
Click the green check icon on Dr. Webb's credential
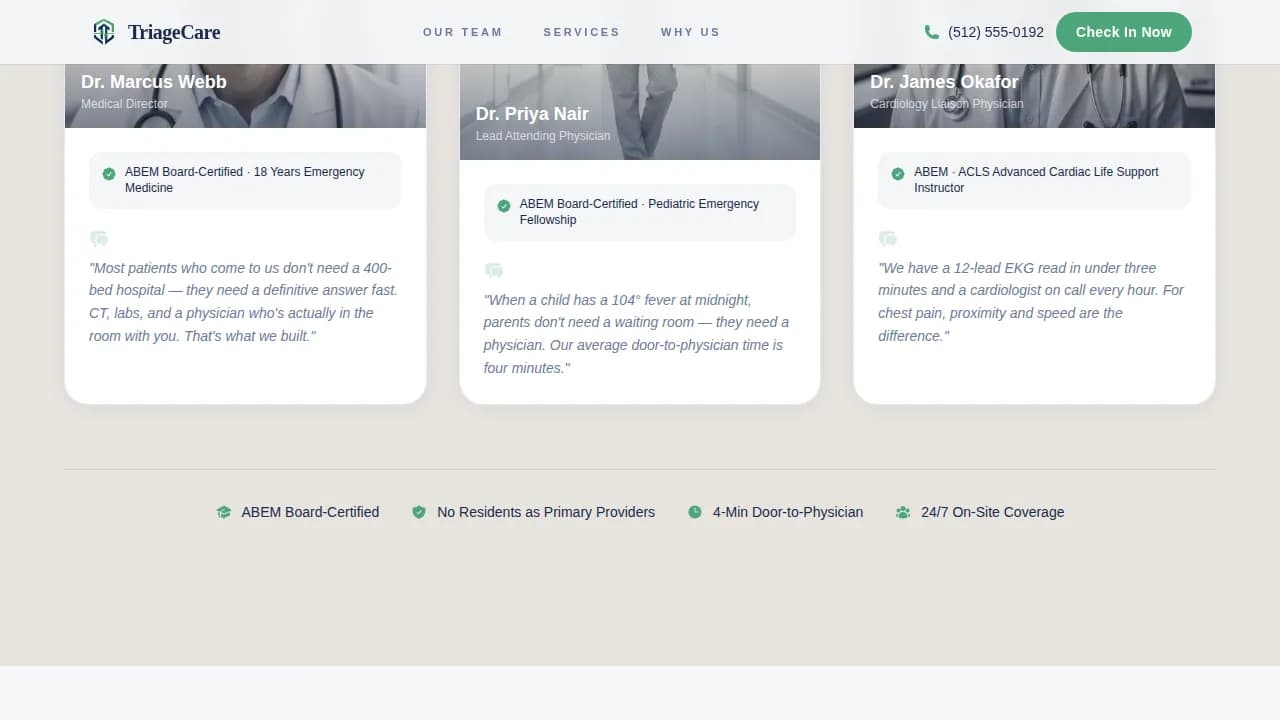tap(108, 174)
